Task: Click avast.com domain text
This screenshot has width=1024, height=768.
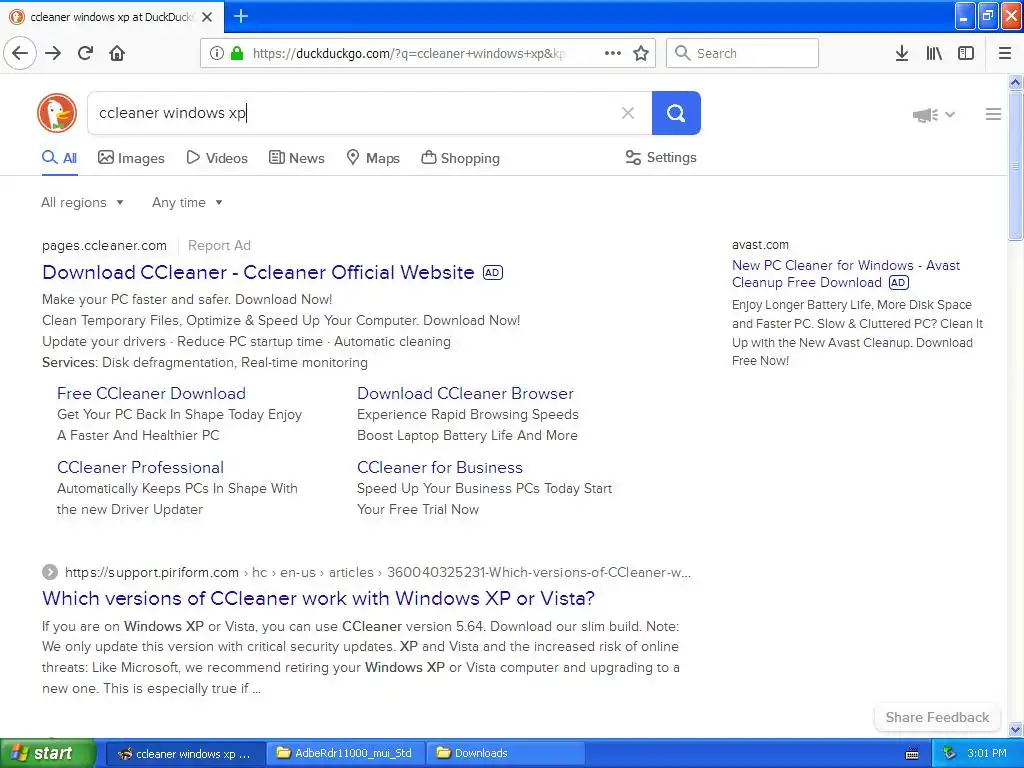Action: coord(760,245)
